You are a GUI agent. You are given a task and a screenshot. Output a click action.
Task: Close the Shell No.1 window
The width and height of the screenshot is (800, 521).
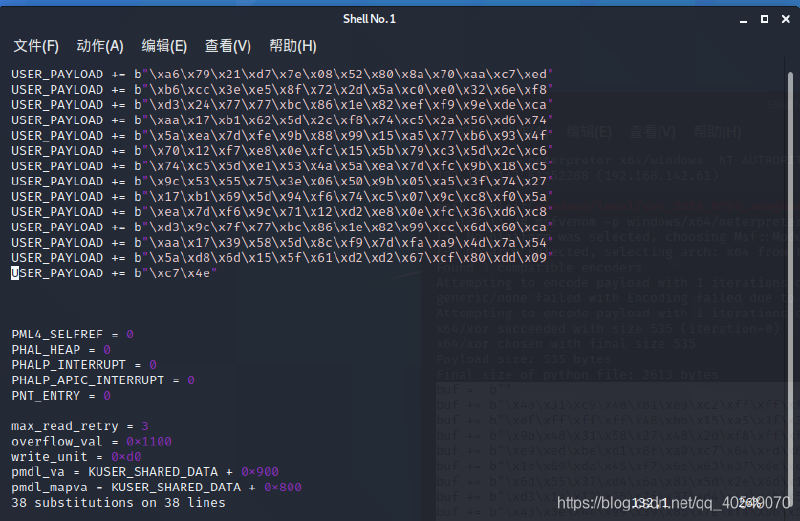786,19
